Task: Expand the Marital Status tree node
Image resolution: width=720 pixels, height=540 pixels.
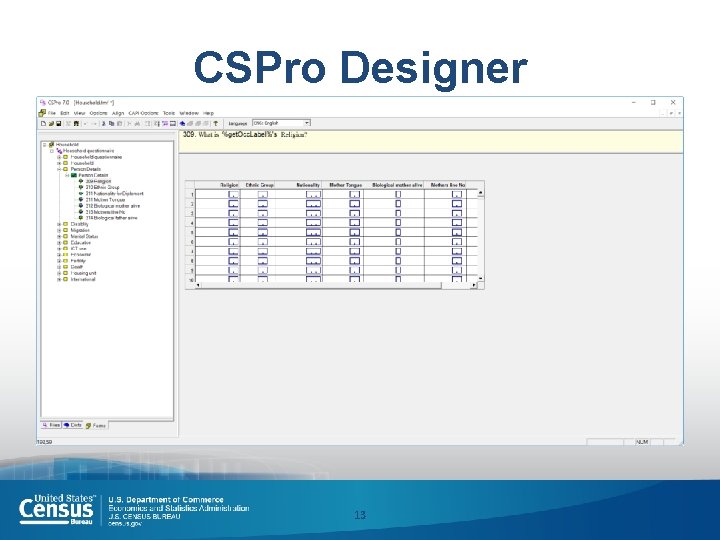Action: pyautogui.click(x=59, y=236)
